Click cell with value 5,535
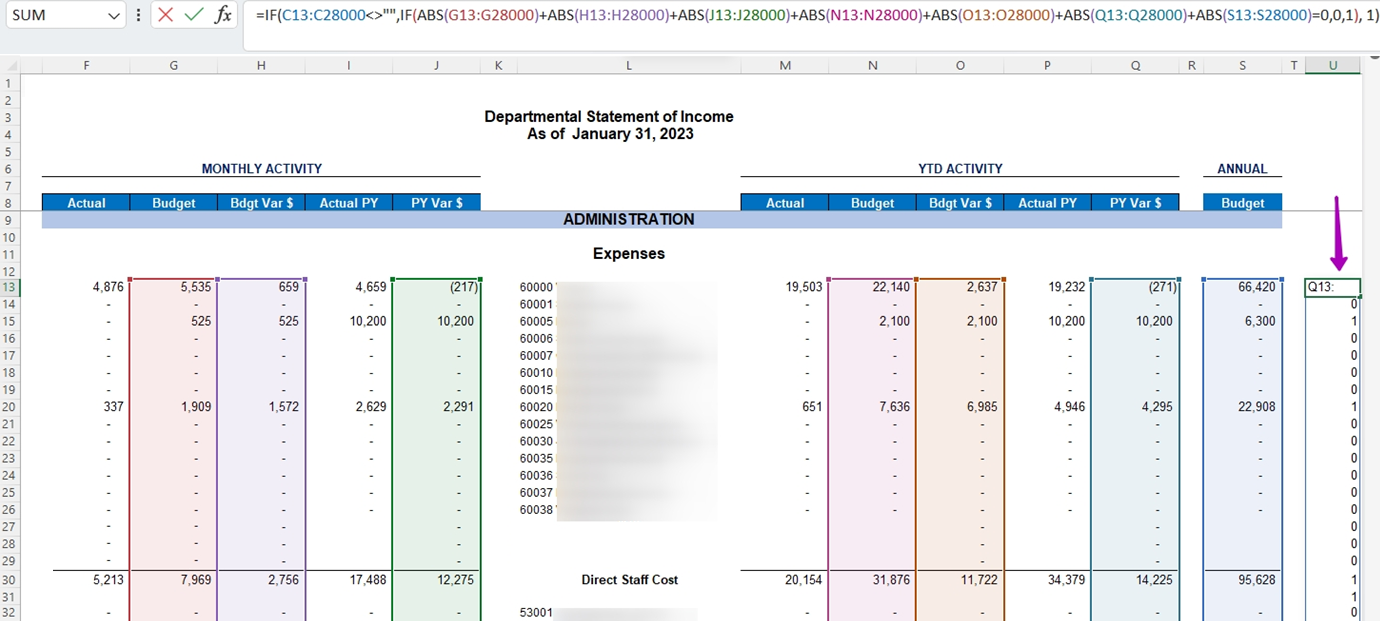The height and width of the screenshot is (621, 1380). pos(174,287)
